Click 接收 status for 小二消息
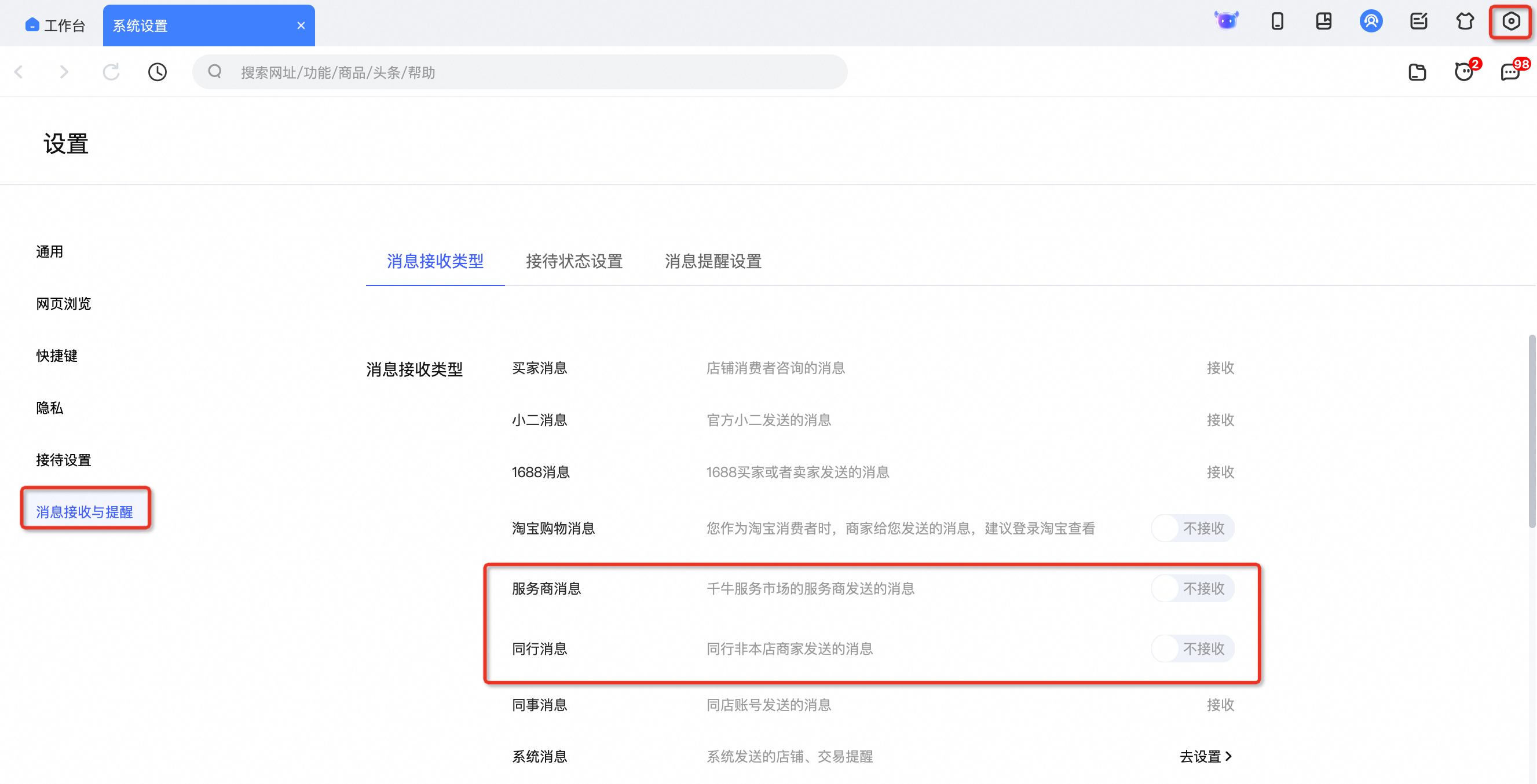Image resolution: width=1537 pixels, height=784 pixels. click(x=1220, y=420)
